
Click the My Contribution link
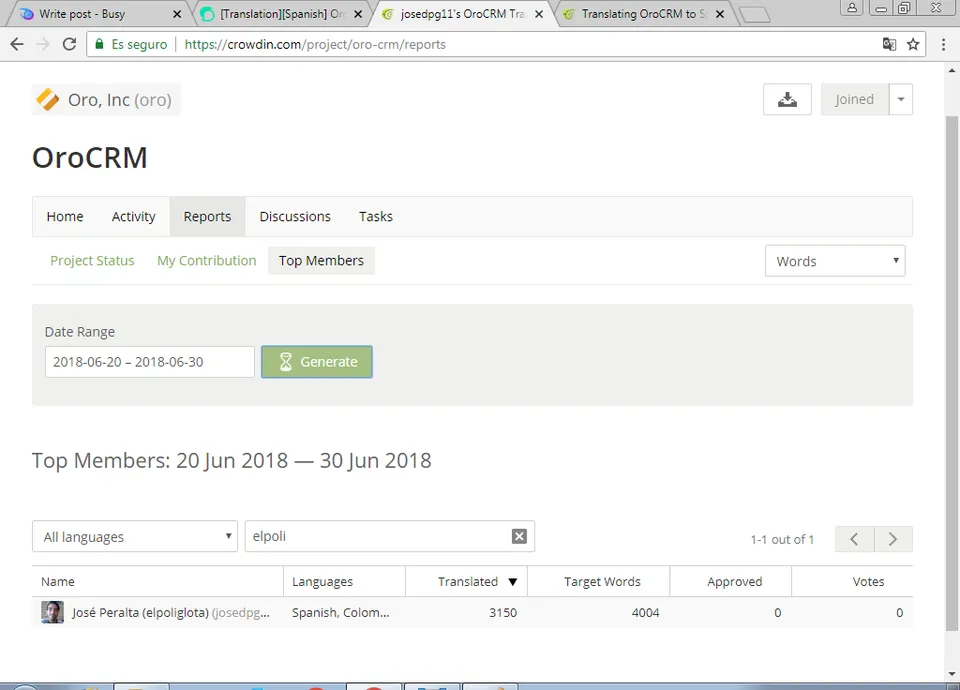click(x=207, y=260)
